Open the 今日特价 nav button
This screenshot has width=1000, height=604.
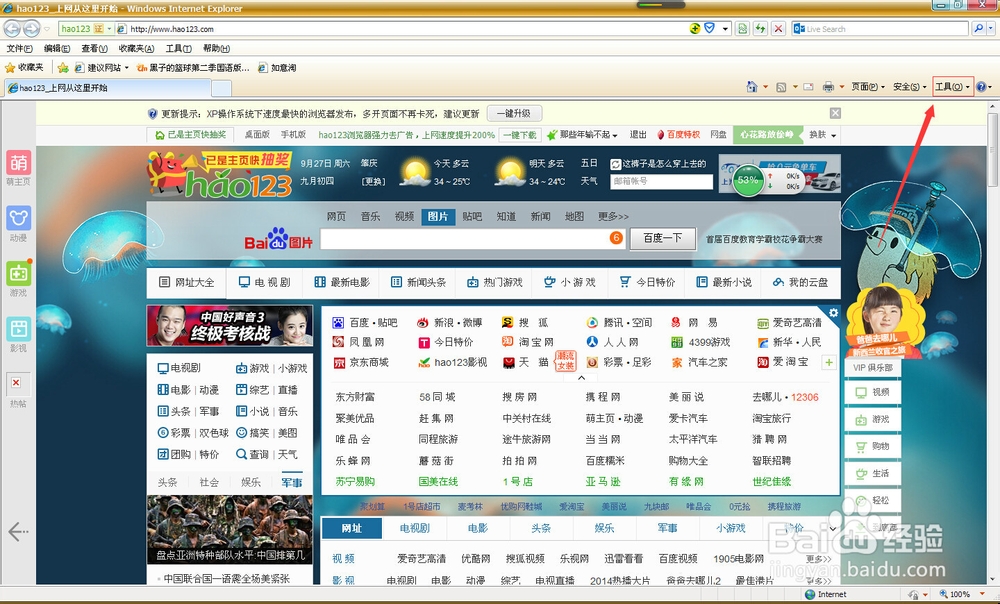click(x=647, y=283)
